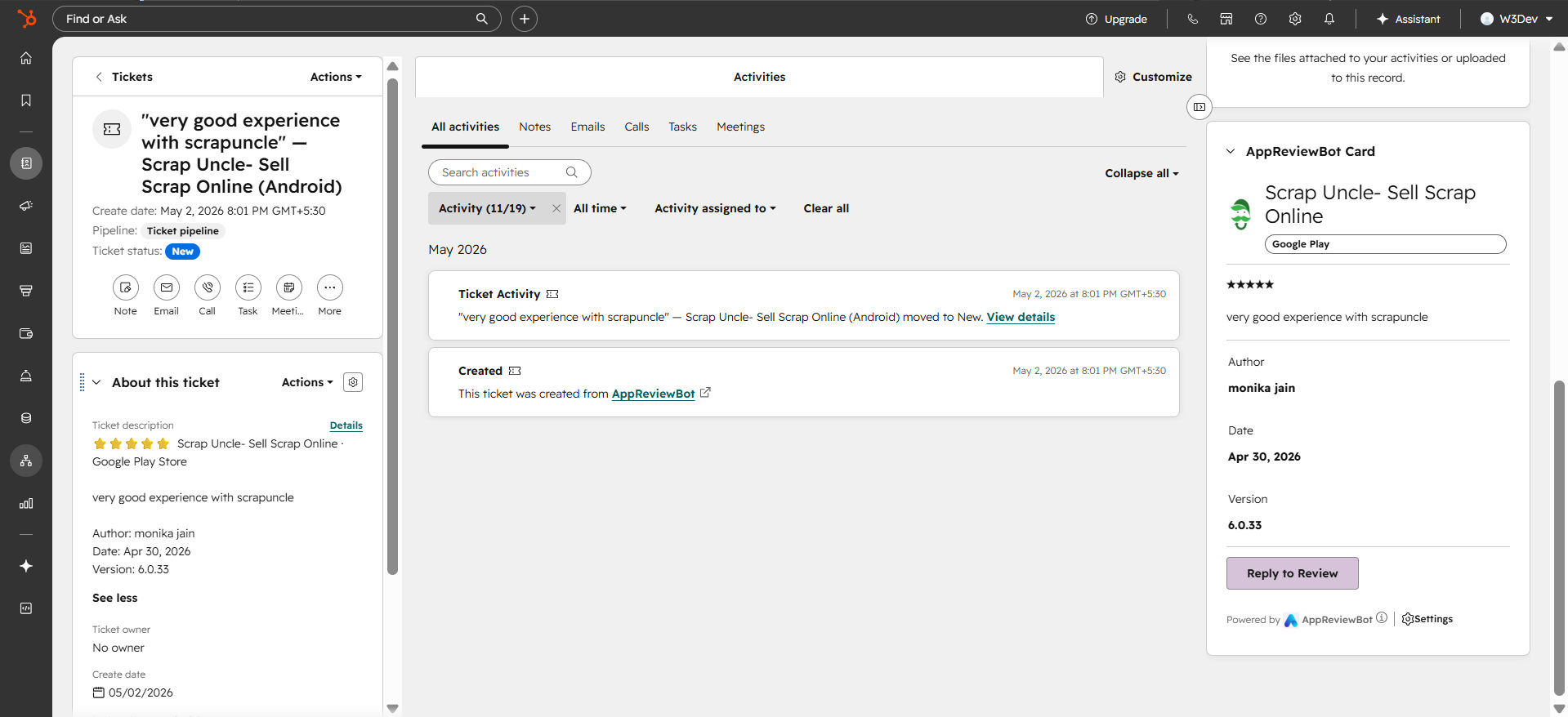Click the left panel vertical scrollbar
The height and width of the screenshot is (717, 1568).
pos(392,327)
